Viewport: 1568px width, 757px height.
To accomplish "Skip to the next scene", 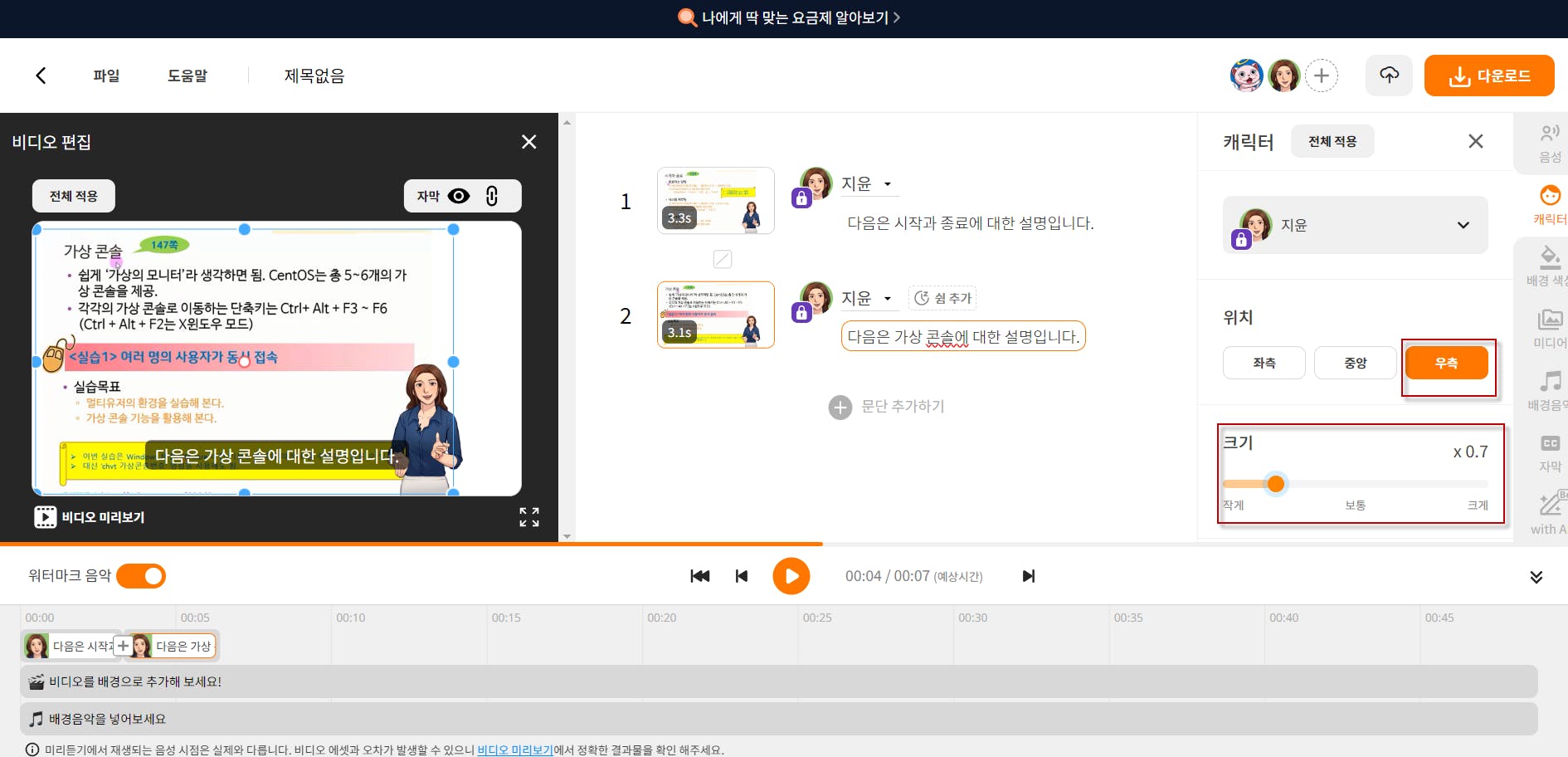I will tap(1029, 576).
